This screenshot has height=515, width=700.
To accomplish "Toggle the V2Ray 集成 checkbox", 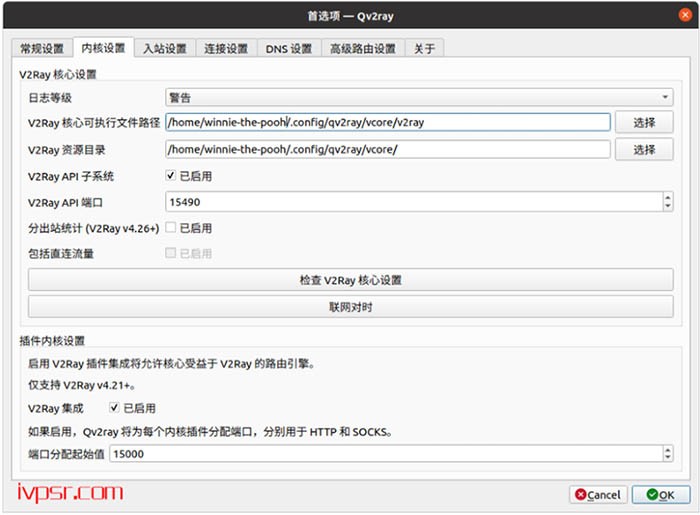I will (114, 407).
